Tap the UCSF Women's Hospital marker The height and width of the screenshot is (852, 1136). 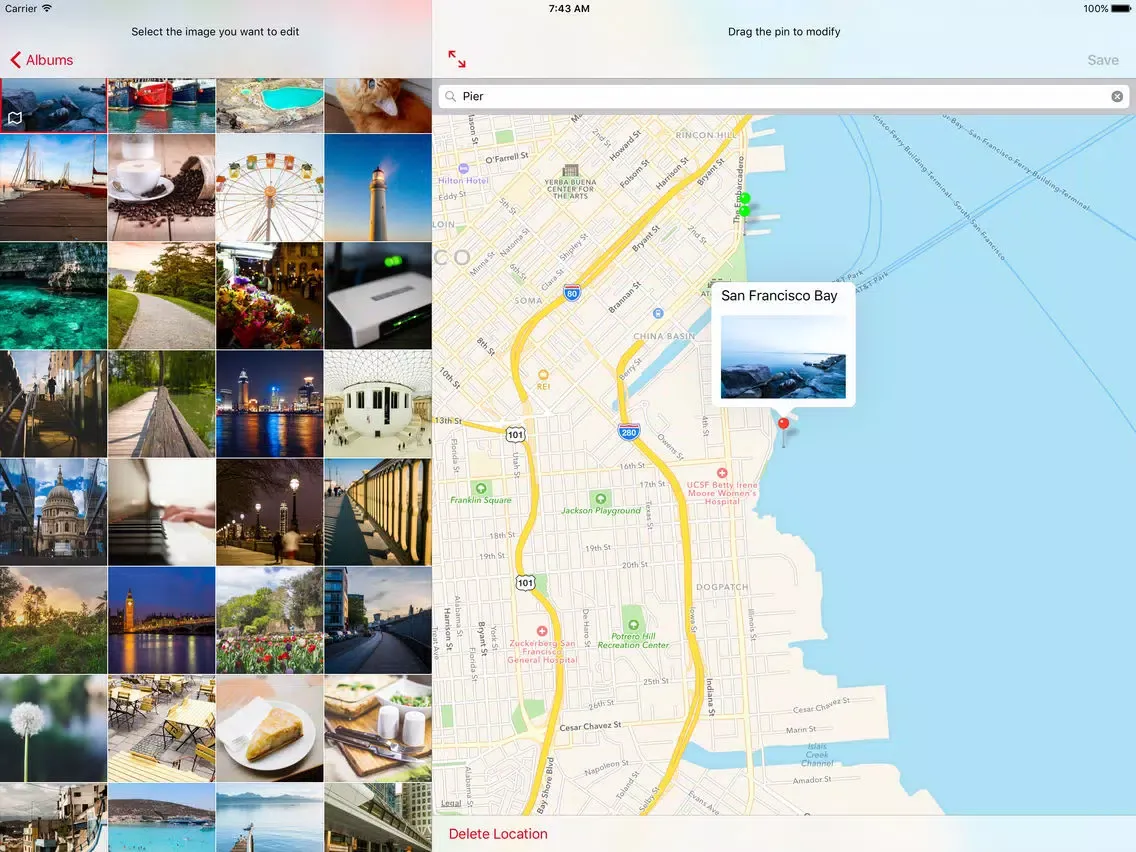coord(722,473)
